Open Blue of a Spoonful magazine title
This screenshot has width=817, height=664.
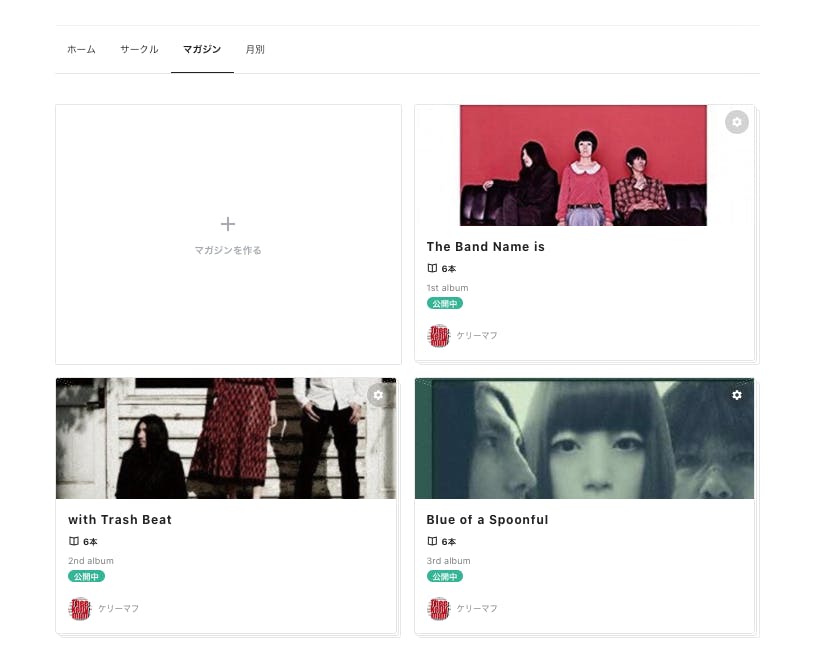[x=487, y=520]
